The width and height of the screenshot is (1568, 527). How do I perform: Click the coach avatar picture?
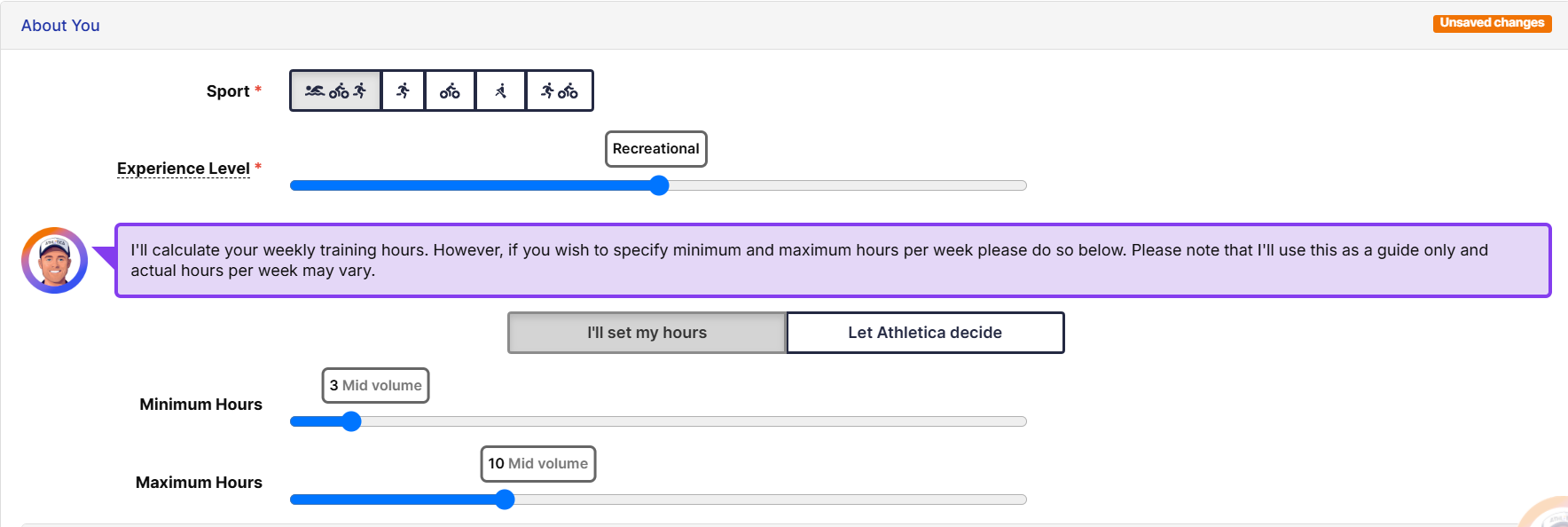(55, 260)
